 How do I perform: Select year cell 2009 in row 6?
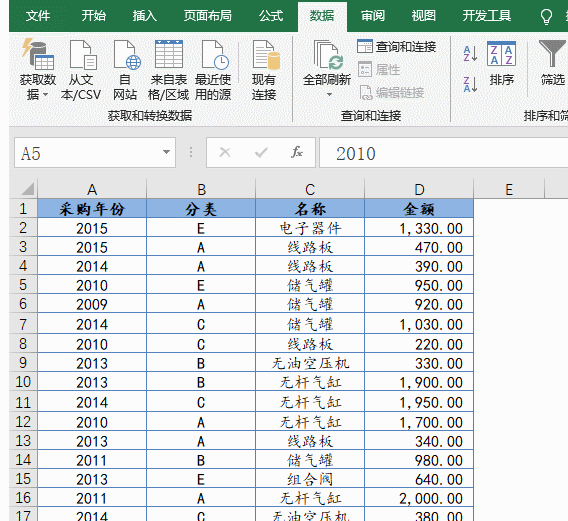pyautogui.click(x=92, y=304)
